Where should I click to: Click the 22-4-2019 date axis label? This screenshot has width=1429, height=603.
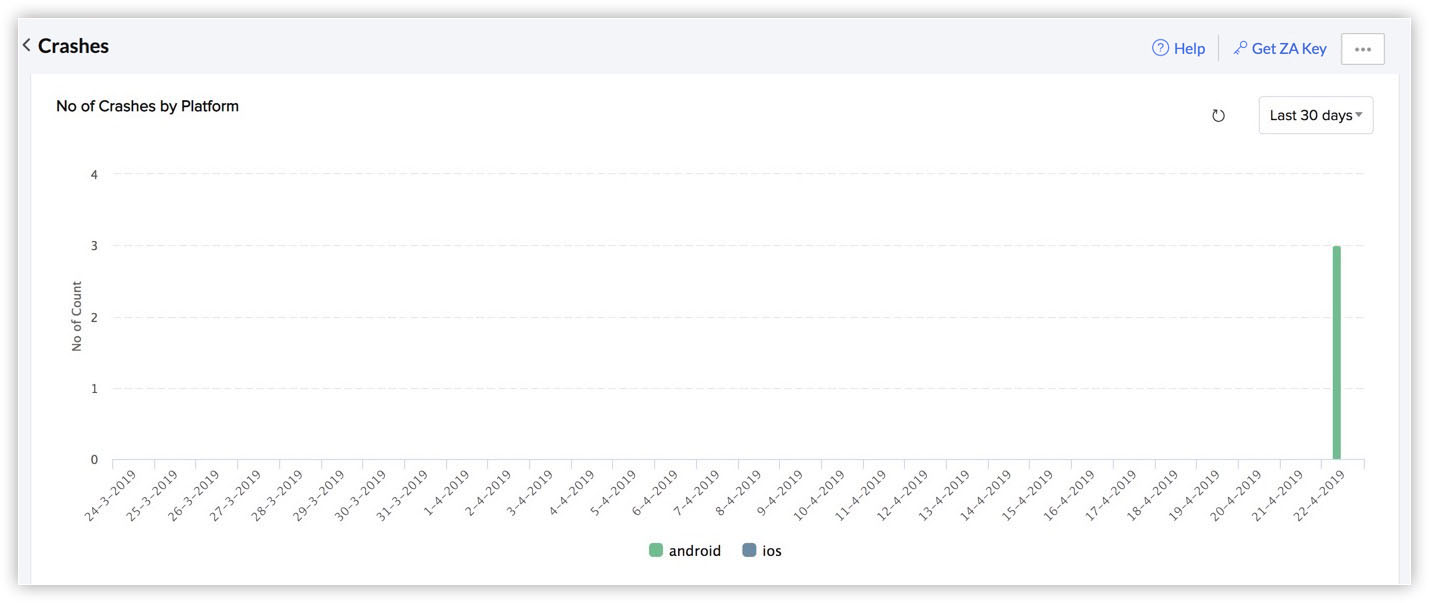pyautogui.click(x=1318, y=496)
